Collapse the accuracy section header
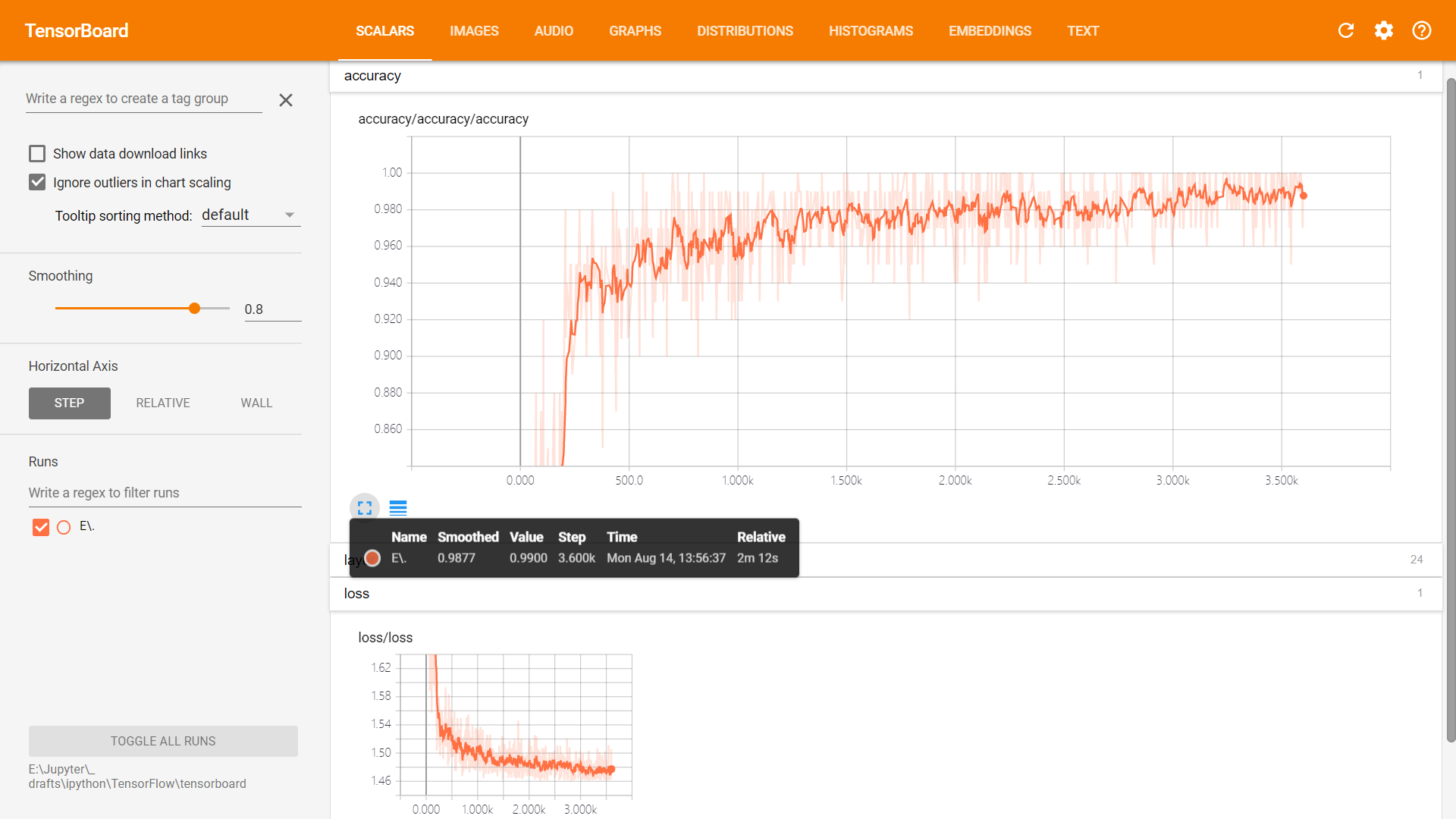 pos(372,76)
